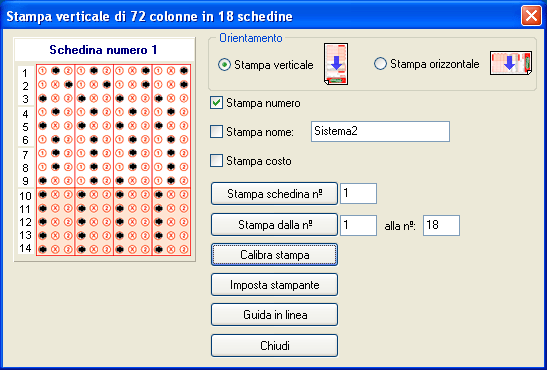This screenshot has height=370, width=547.
Task: Open Imposta stampante printer setup
Action: tap(274, 285)
